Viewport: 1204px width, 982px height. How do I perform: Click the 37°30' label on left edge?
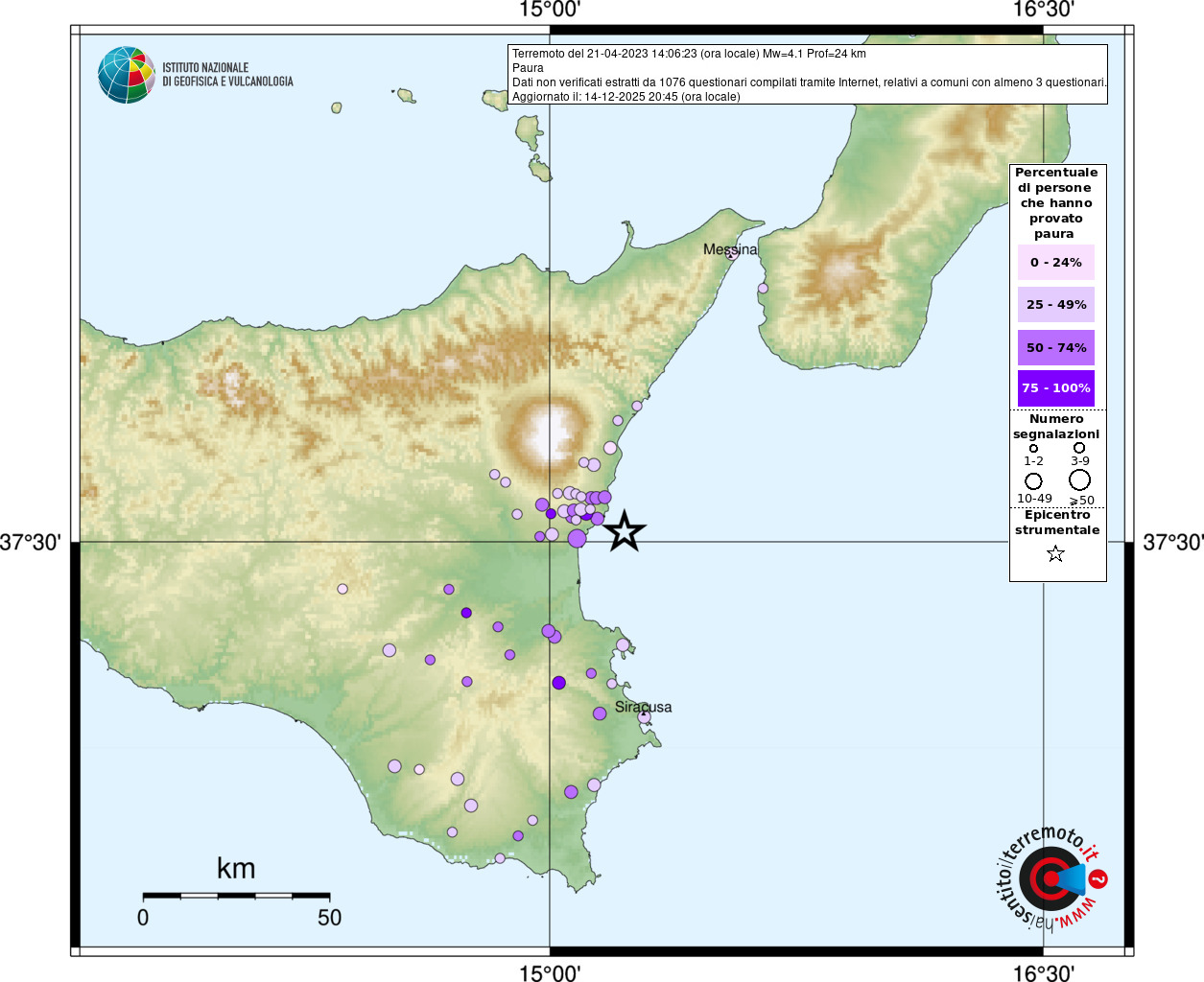tap(31, 543)
